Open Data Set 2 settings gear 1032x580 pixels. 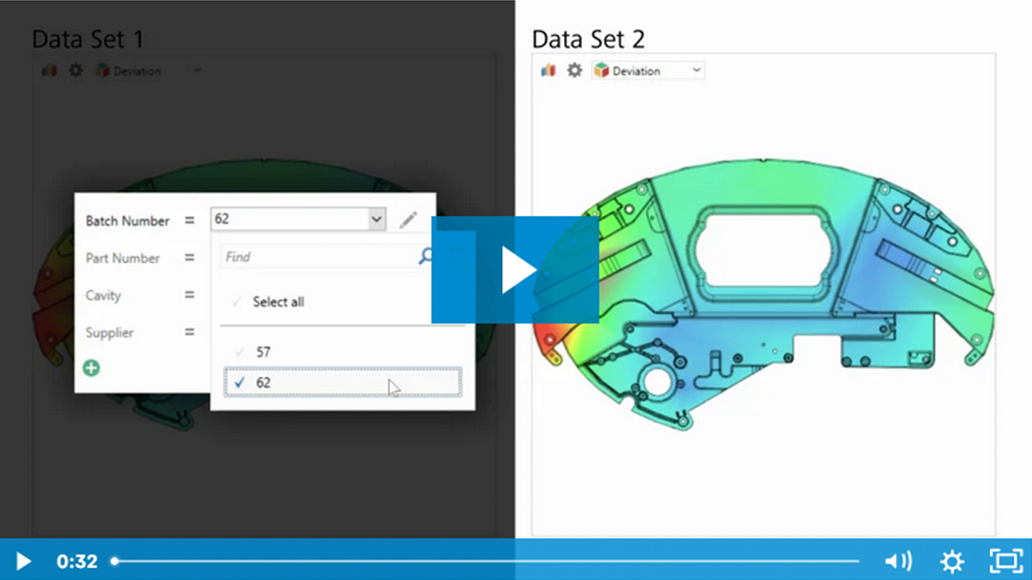click(574, 71)
